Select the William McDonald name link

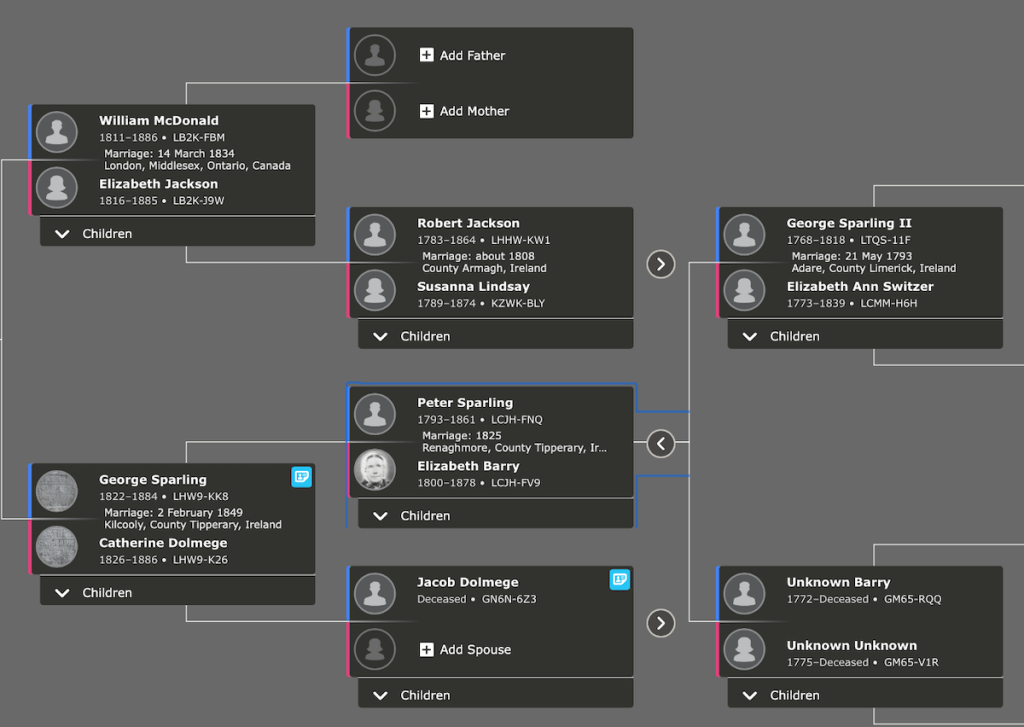click(158, 121)
